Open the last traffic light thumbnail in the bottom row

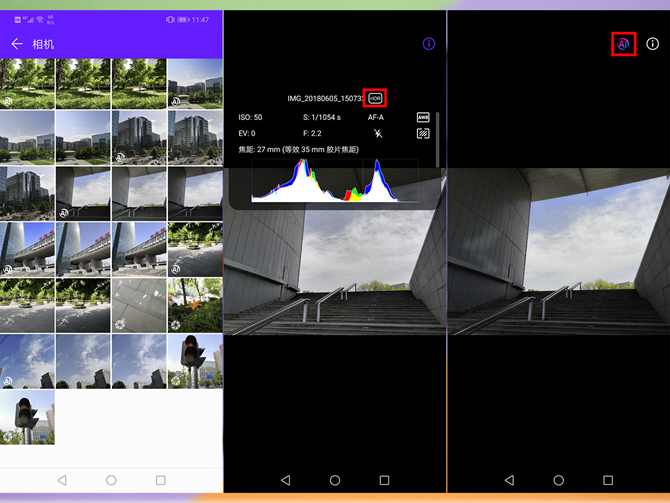[28, 417]
